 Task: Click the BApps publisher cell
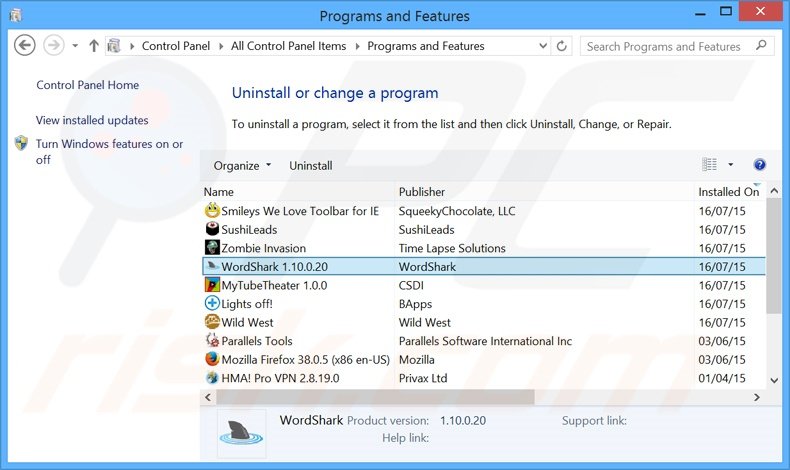pyautogui.click(x=415, y=304)
